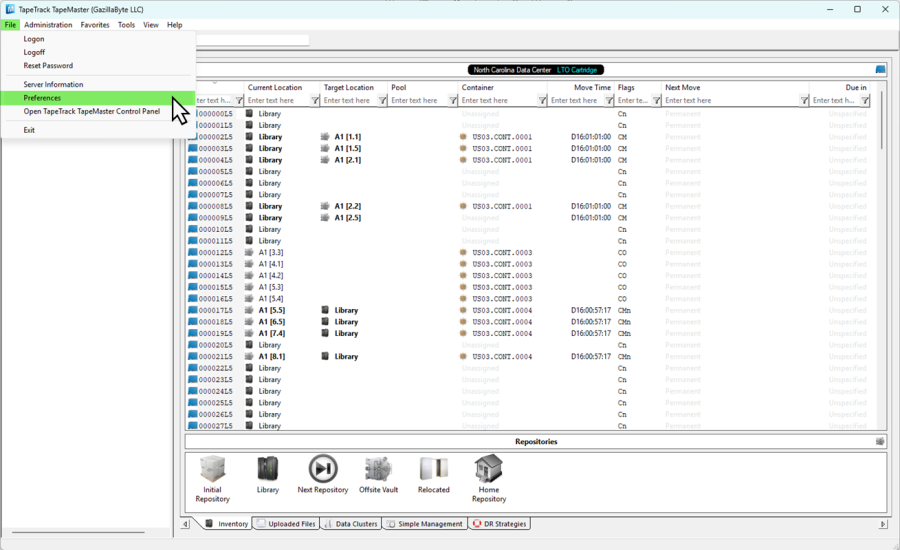Open the Help menu

pos(174,25)
